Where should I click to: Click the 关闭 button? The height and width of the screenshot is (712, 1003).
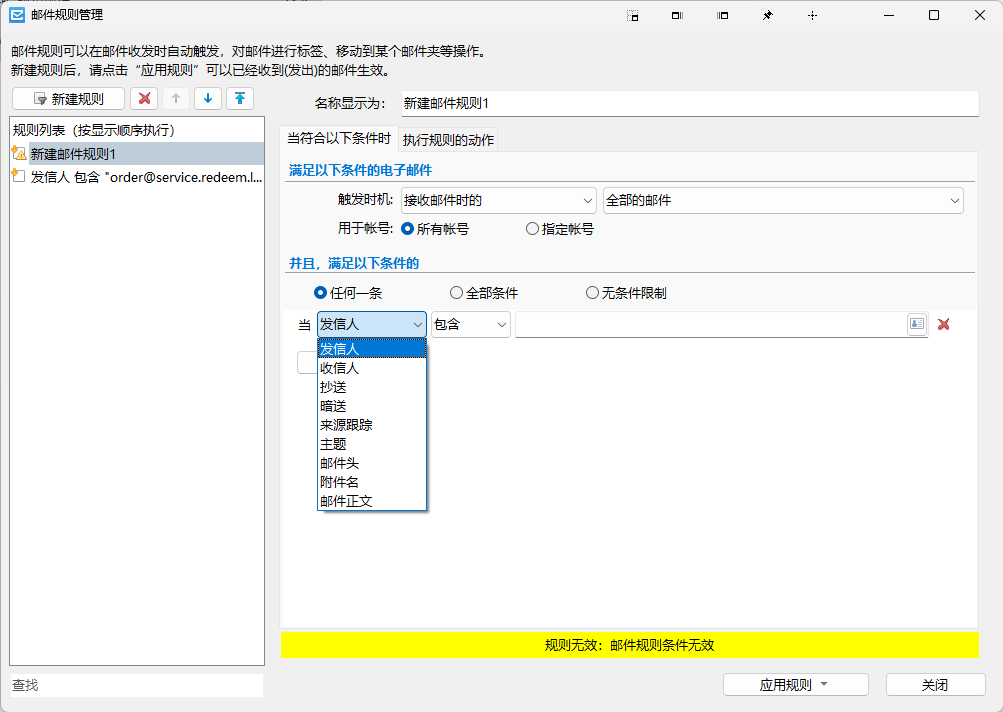[x=935, y=685]
